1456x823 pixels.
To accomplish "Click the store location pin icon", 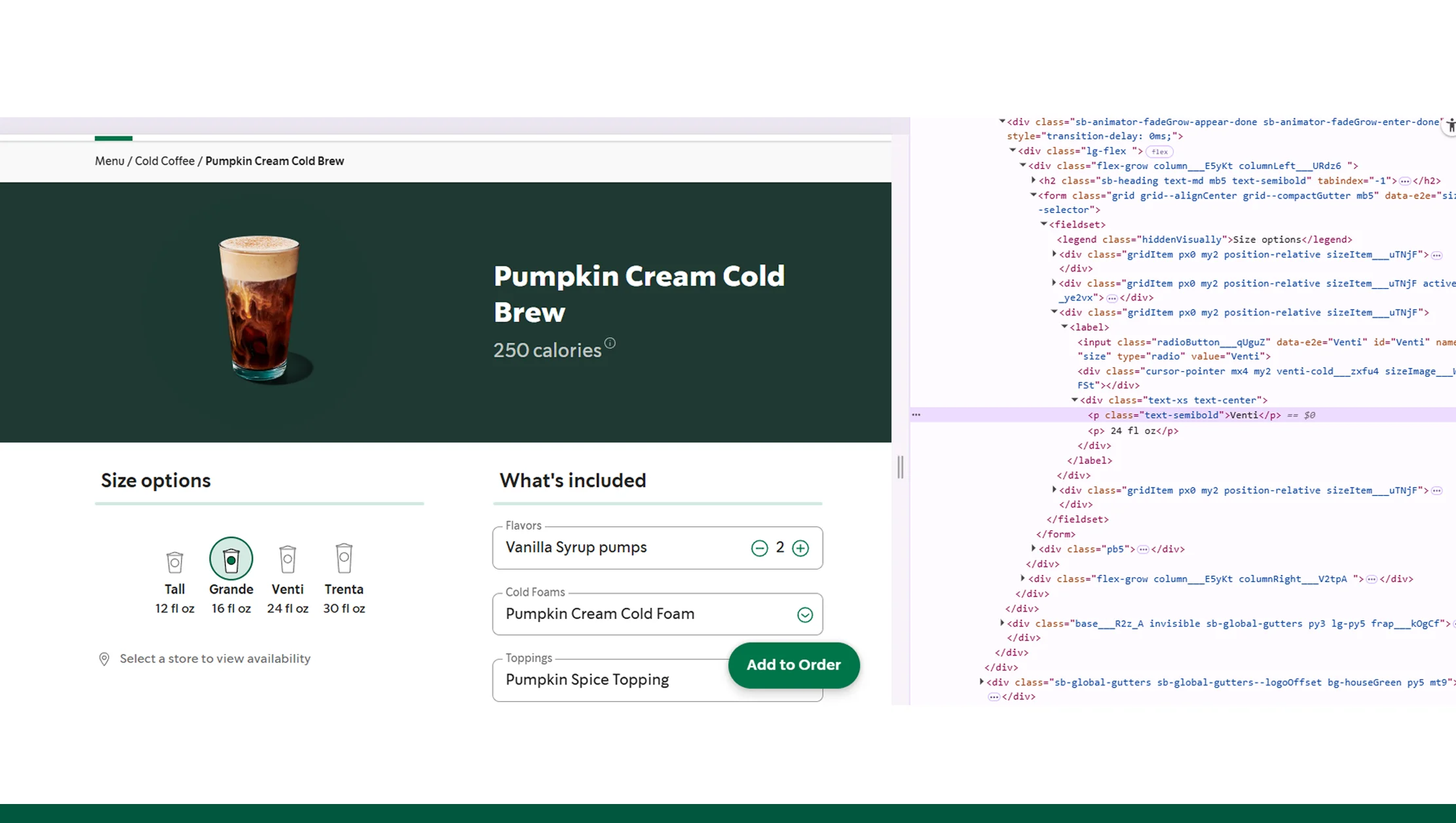I will (x=104, y=659).
